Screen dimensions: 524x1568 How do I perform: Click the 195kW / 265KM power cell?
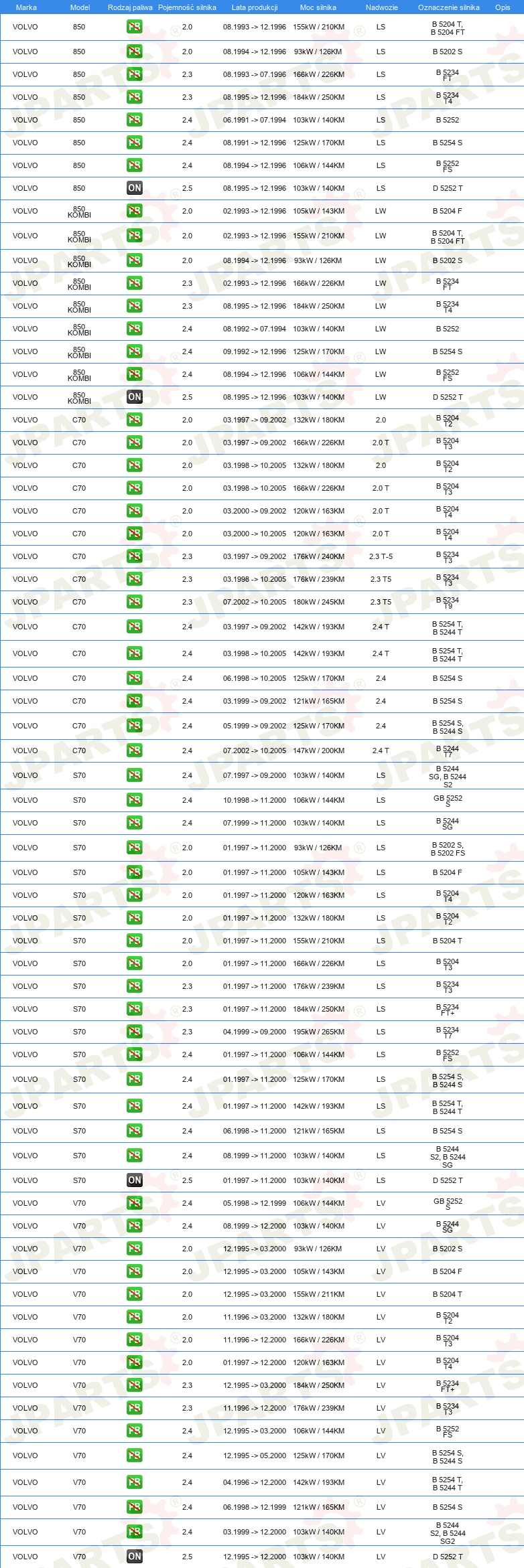pos(318,1032)
